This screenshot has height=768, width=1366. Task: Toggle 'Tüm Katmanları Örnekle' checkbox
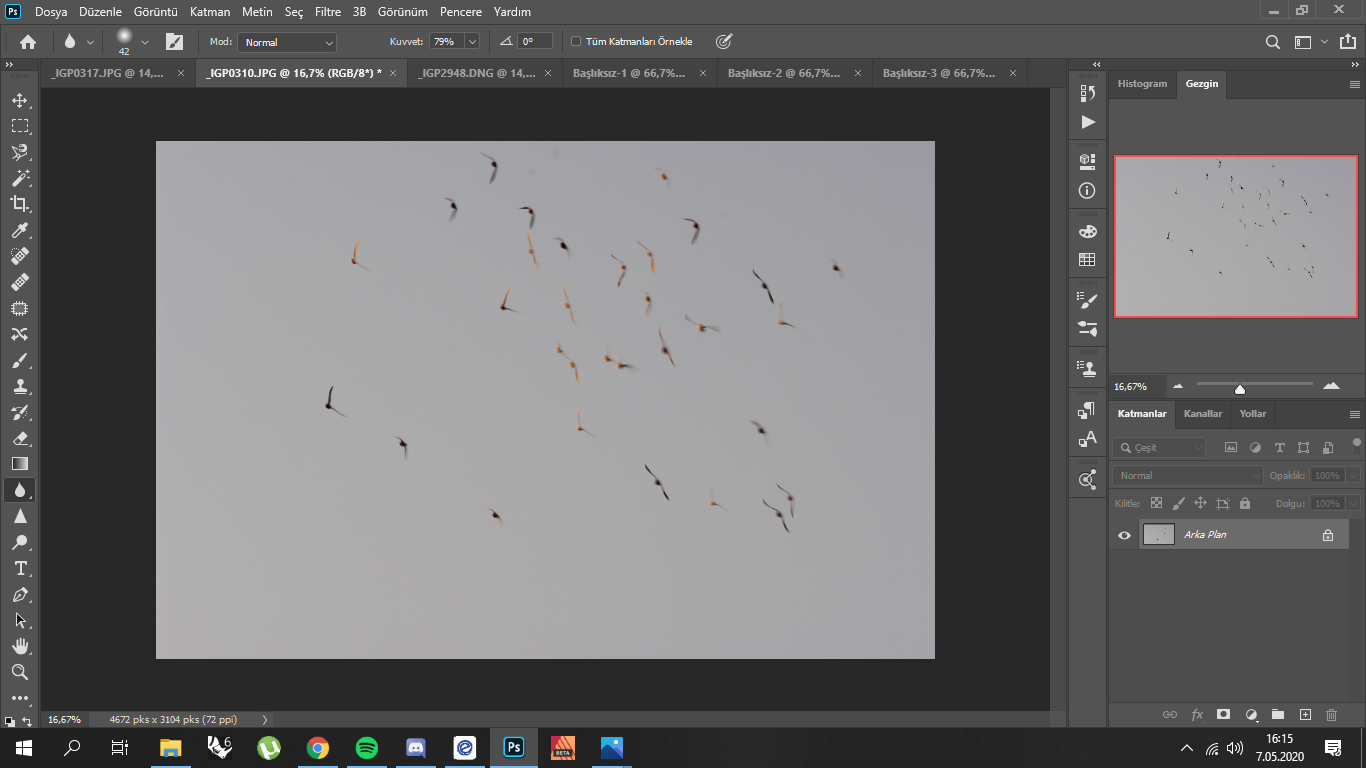(x=576, y=42)
